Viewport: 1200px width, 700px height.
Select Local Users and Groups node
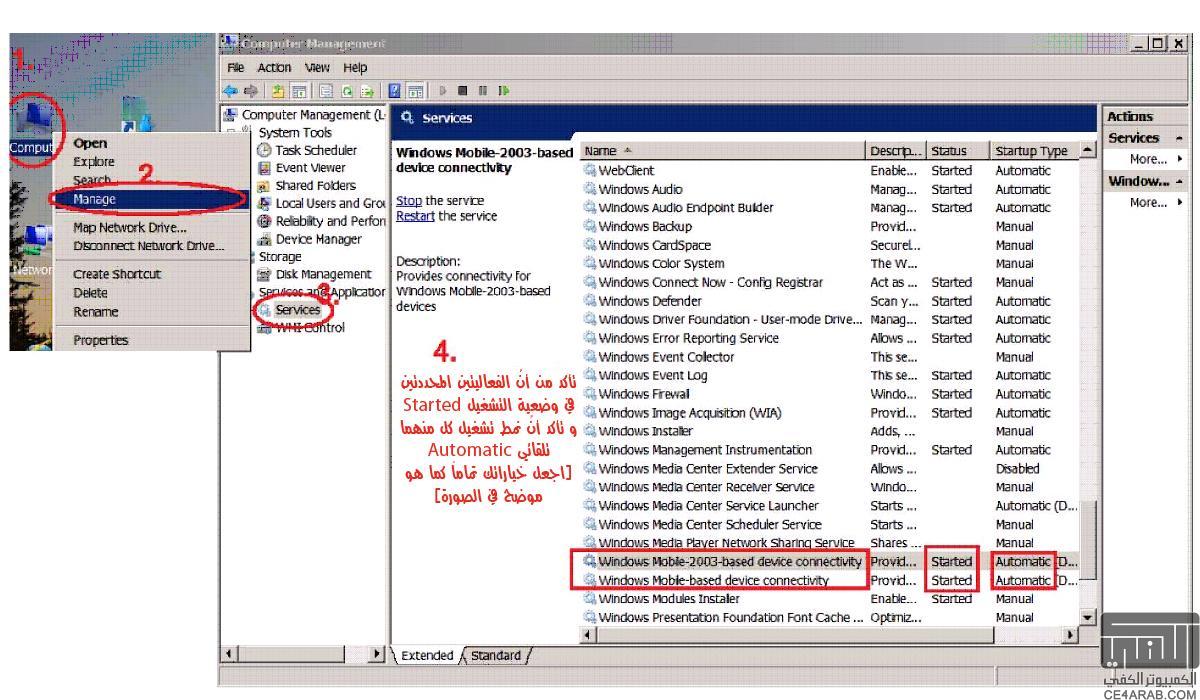[321, 203]
